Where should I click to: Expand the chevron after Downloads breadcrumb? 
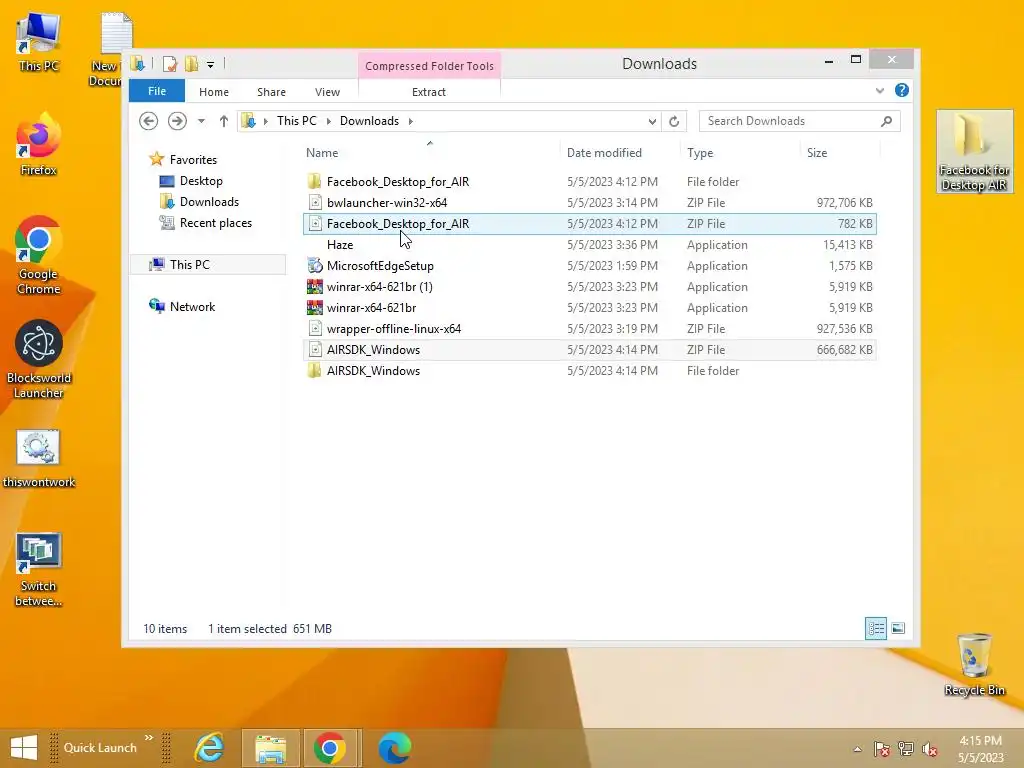pos(411,121)
